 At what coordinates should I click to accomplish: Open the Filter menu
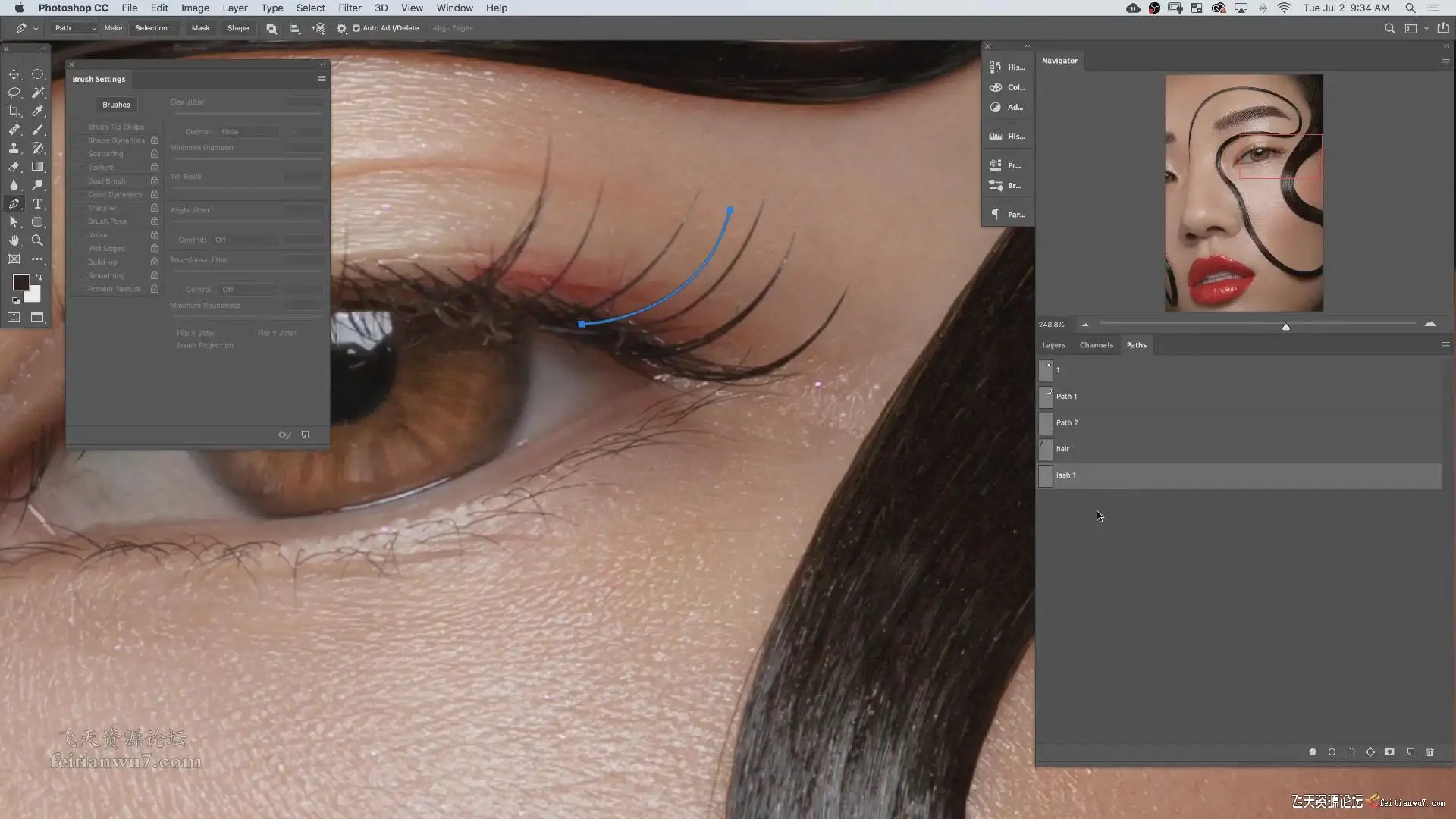350,8
